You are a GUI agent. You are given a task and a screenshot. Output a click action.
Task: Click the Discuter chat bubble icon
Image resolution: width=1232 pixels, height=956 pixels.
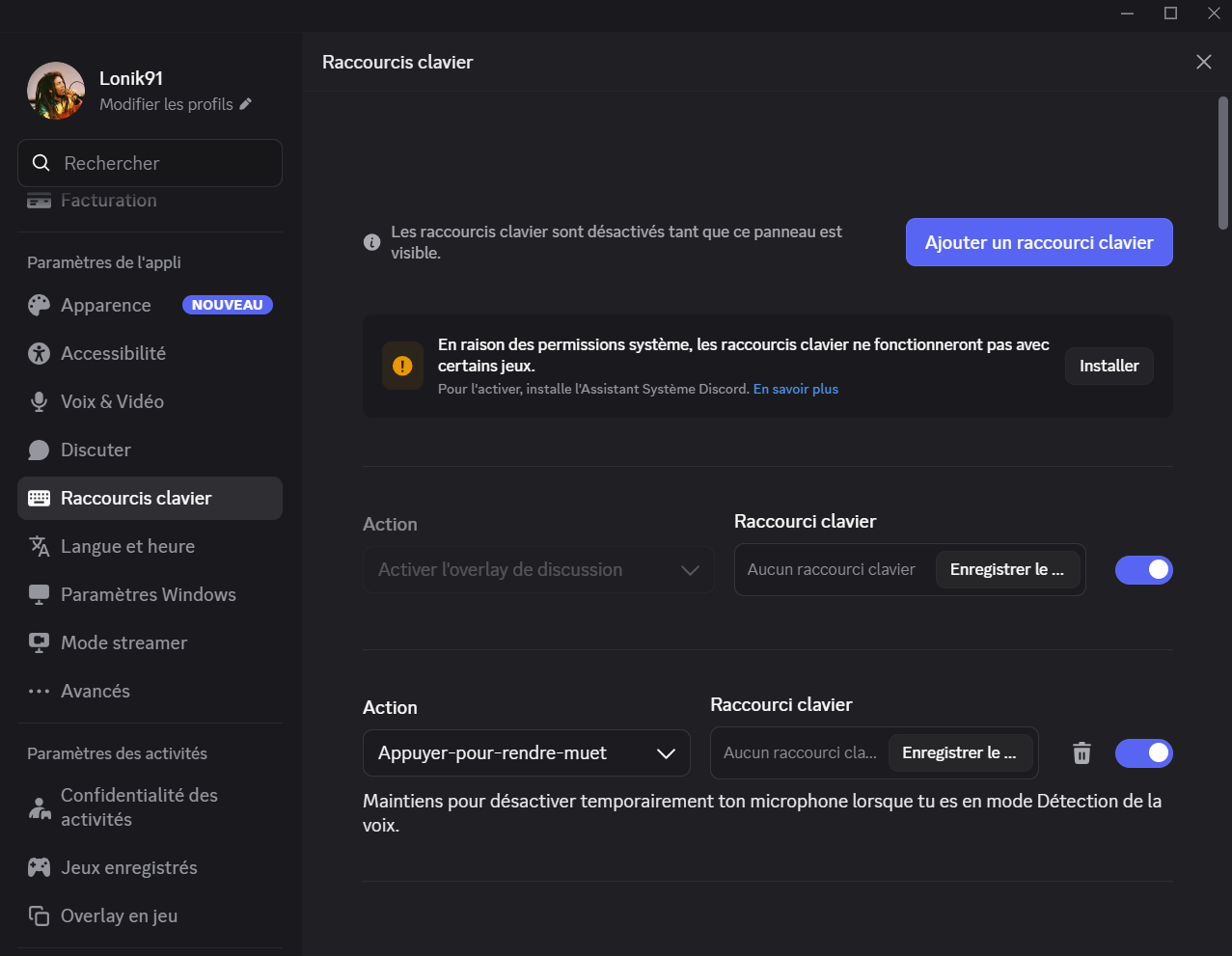[39, 450]
